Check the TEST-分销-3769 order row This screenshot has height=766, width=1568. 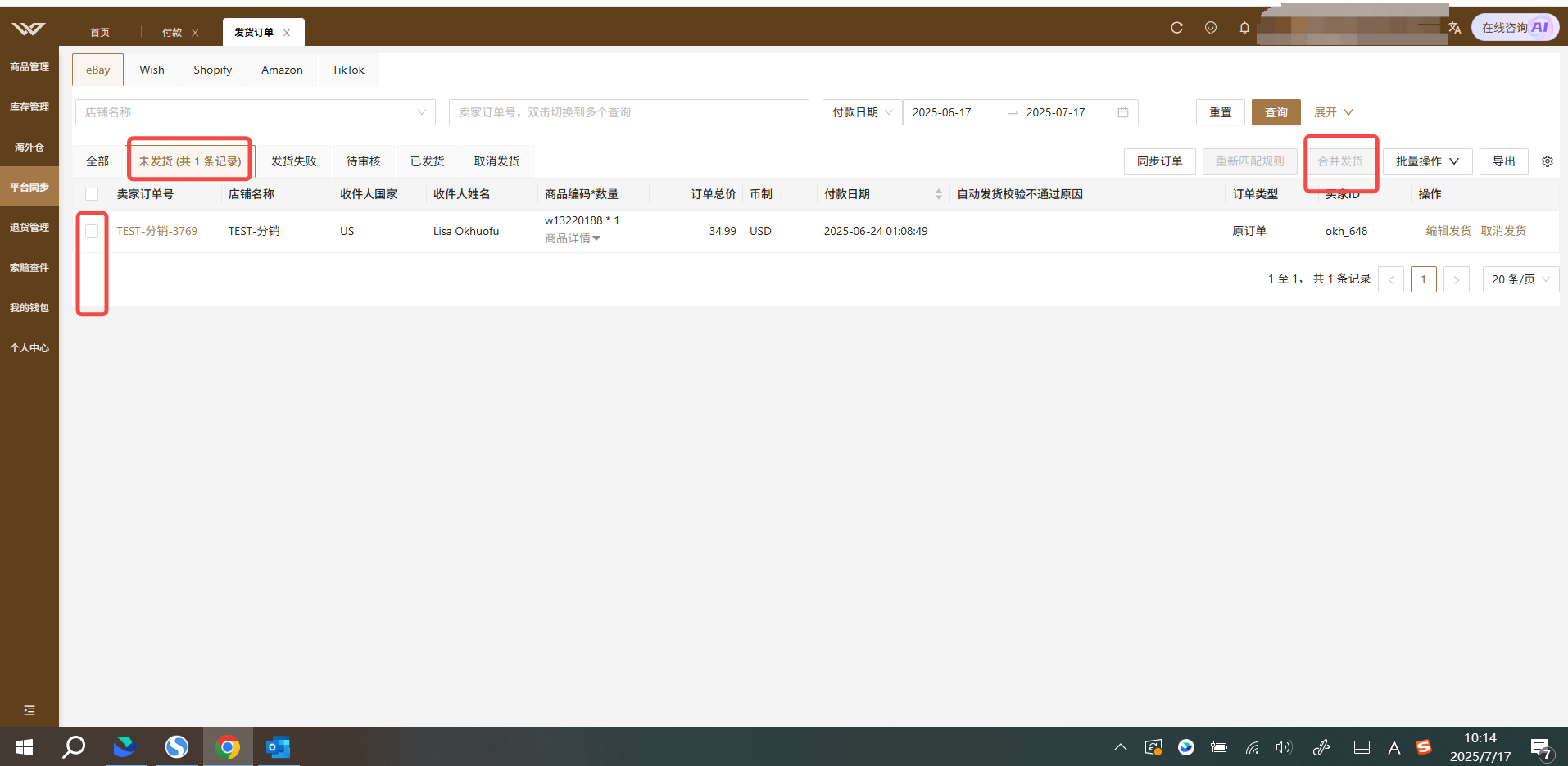pyautogui.click(x=92, y=231)
